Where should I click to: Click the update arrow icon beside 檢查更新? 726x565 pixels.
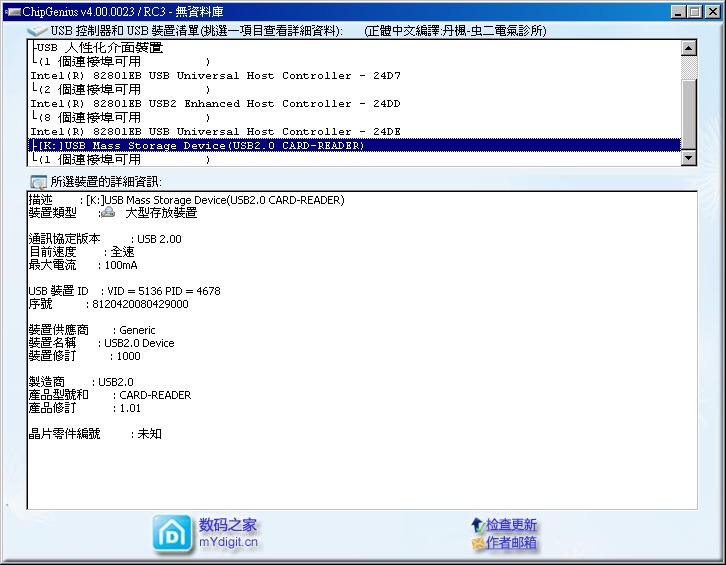477,525
